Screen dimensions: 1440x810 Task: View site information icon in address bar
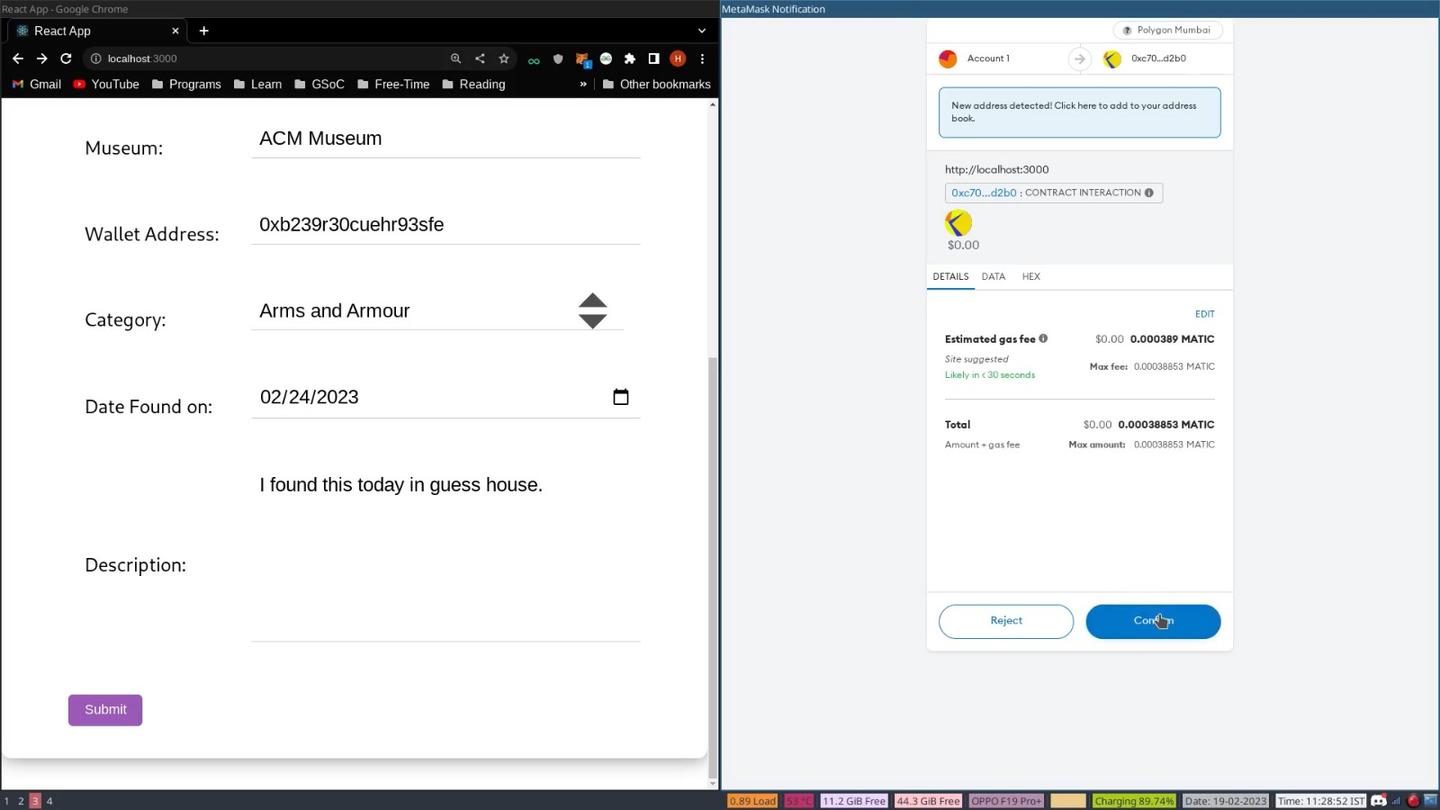pyautogui.click(x=96, y=59)
